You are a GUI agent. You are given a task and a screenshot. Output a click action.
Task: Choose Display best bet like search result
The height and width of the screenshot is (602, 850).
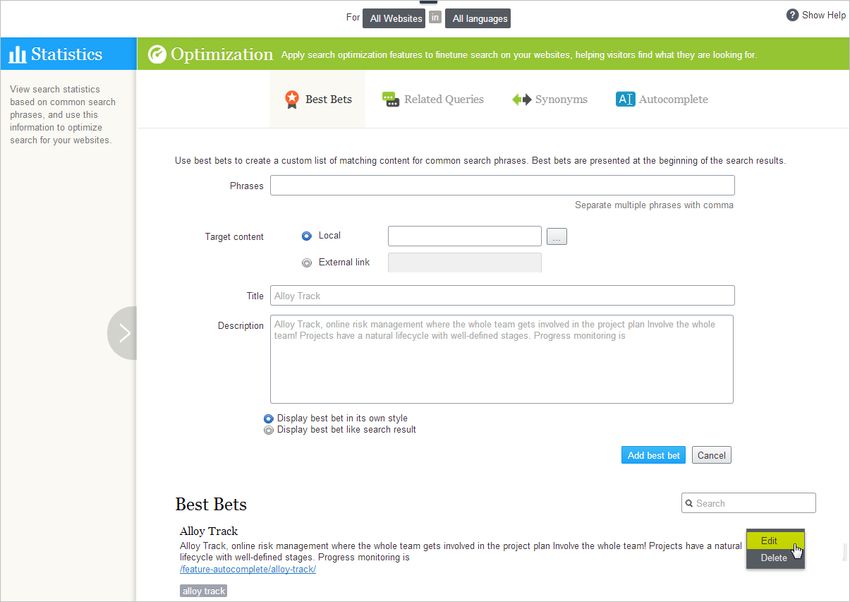[268, 430]
